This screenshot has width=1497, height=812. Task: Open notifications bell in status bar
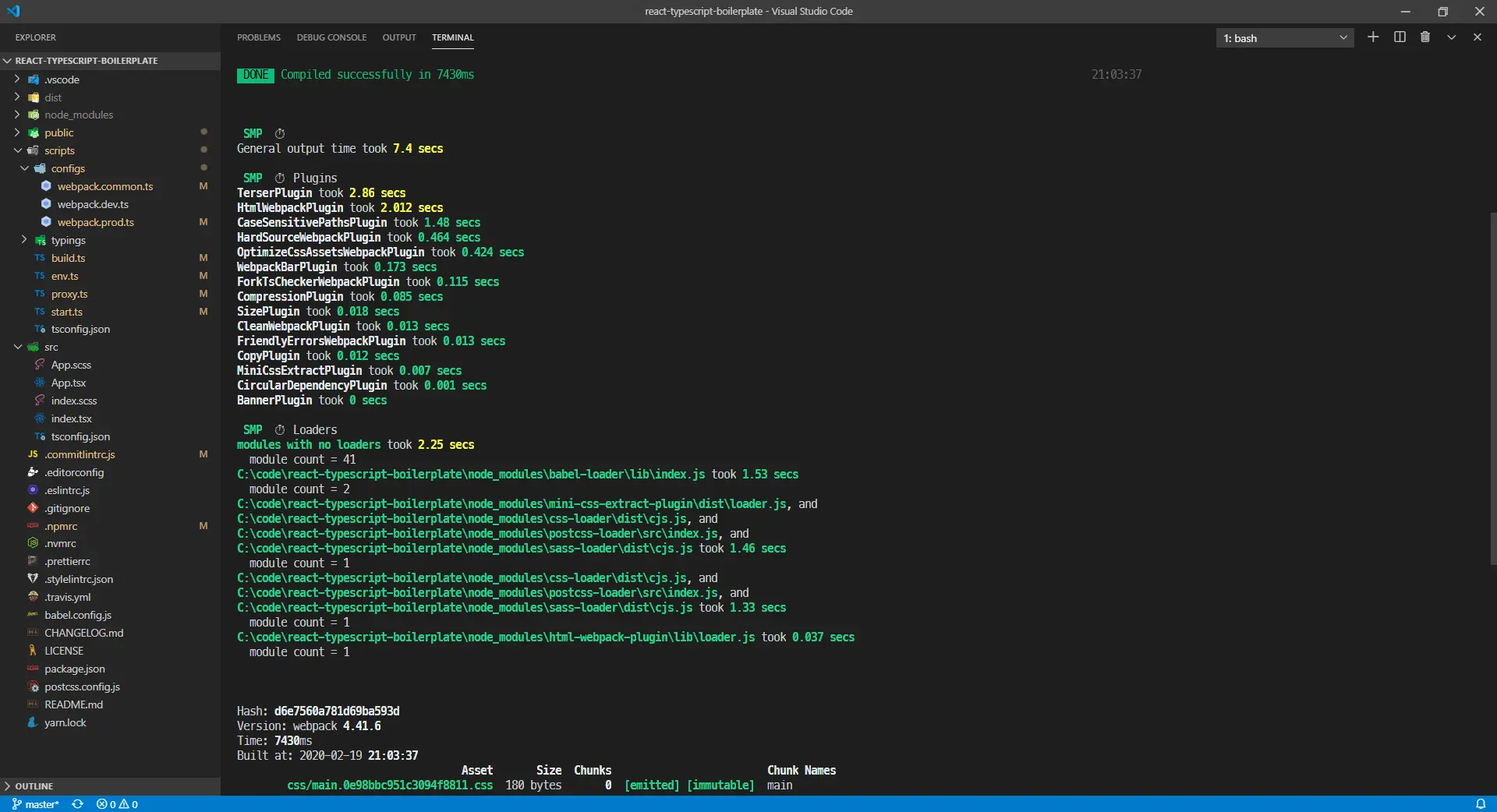coord(1481,804)
